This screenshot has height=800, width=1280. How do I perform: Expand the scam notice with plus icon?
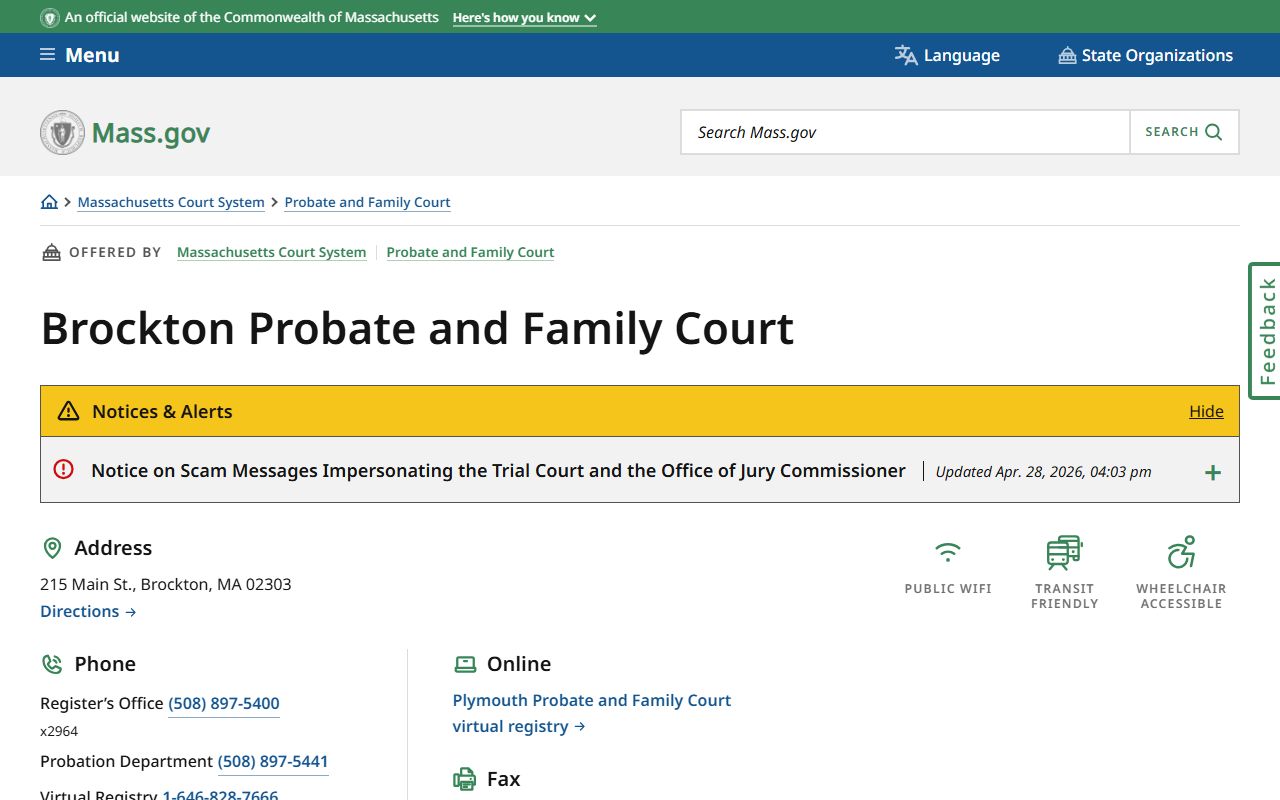(x=1213, y=472)
